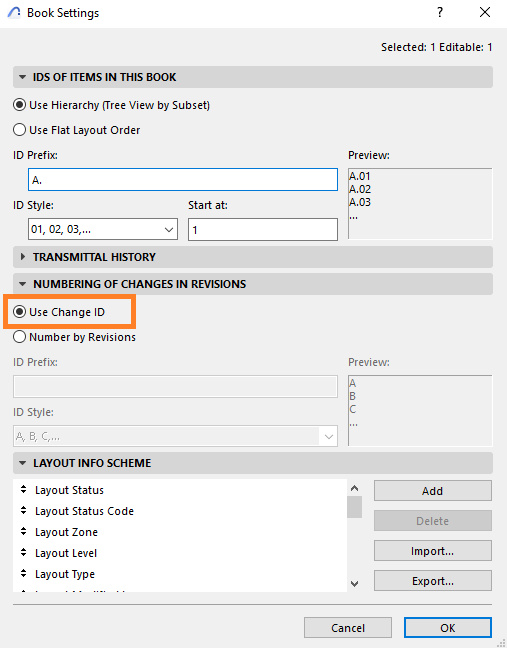Click the reorder handle beside Layout Status

pos(24,490)
